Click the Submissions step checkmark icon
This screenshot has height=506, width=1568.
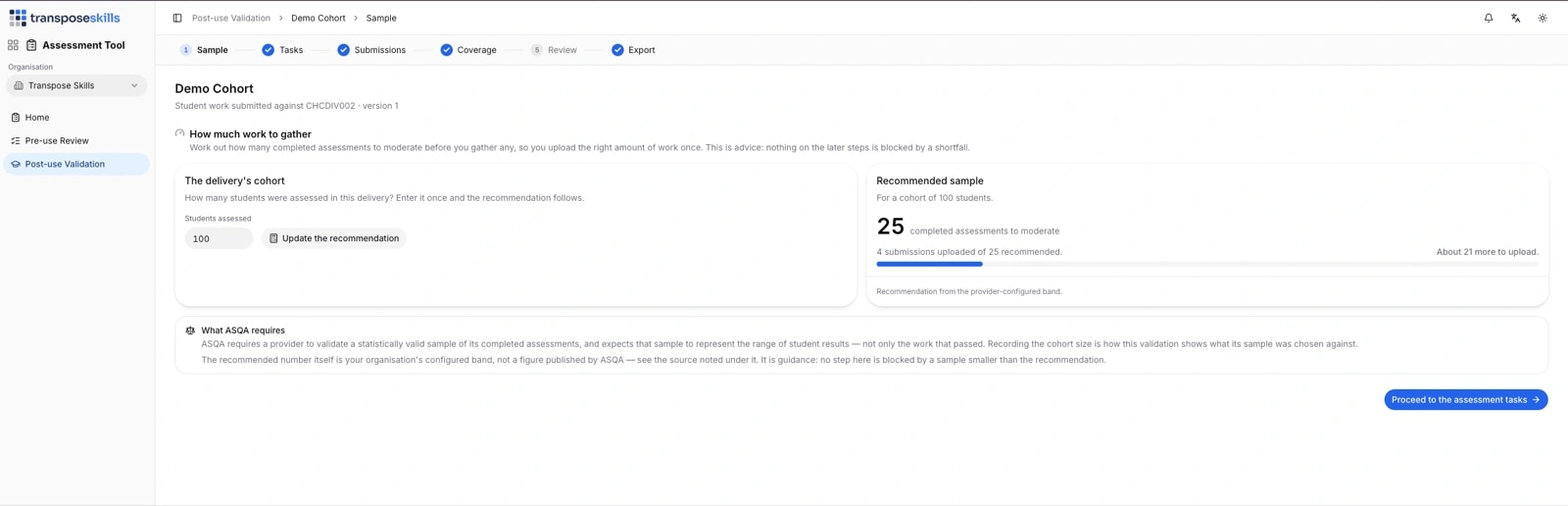coord(343,50)
